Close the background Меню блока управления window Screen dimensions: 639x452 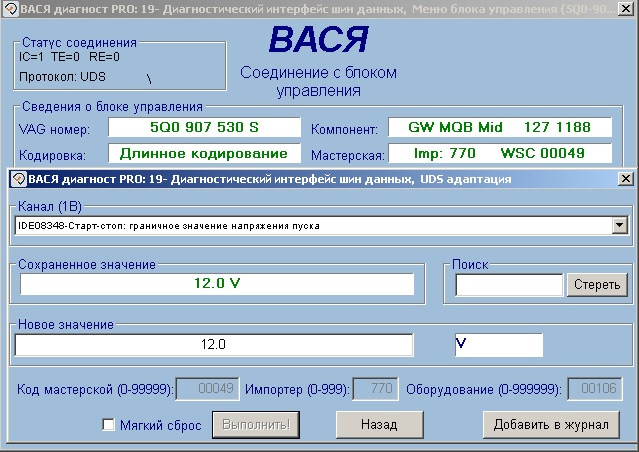pyautogui.click(x=626, y=9)
